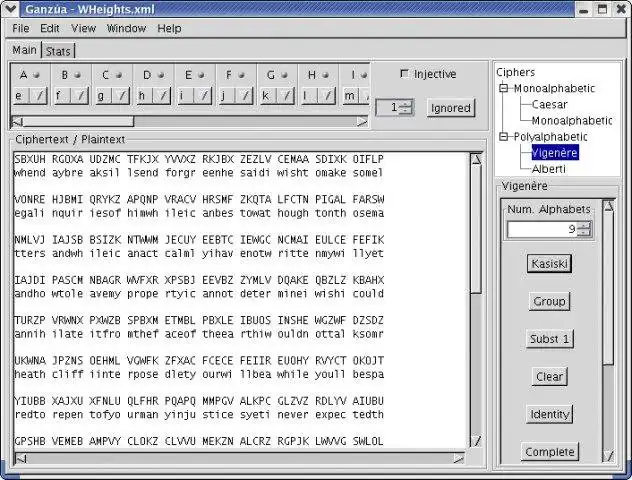The width and height of the screenshot is (632, 480).
Task: Click the alphabet index field showing 1
Action: 387,107
